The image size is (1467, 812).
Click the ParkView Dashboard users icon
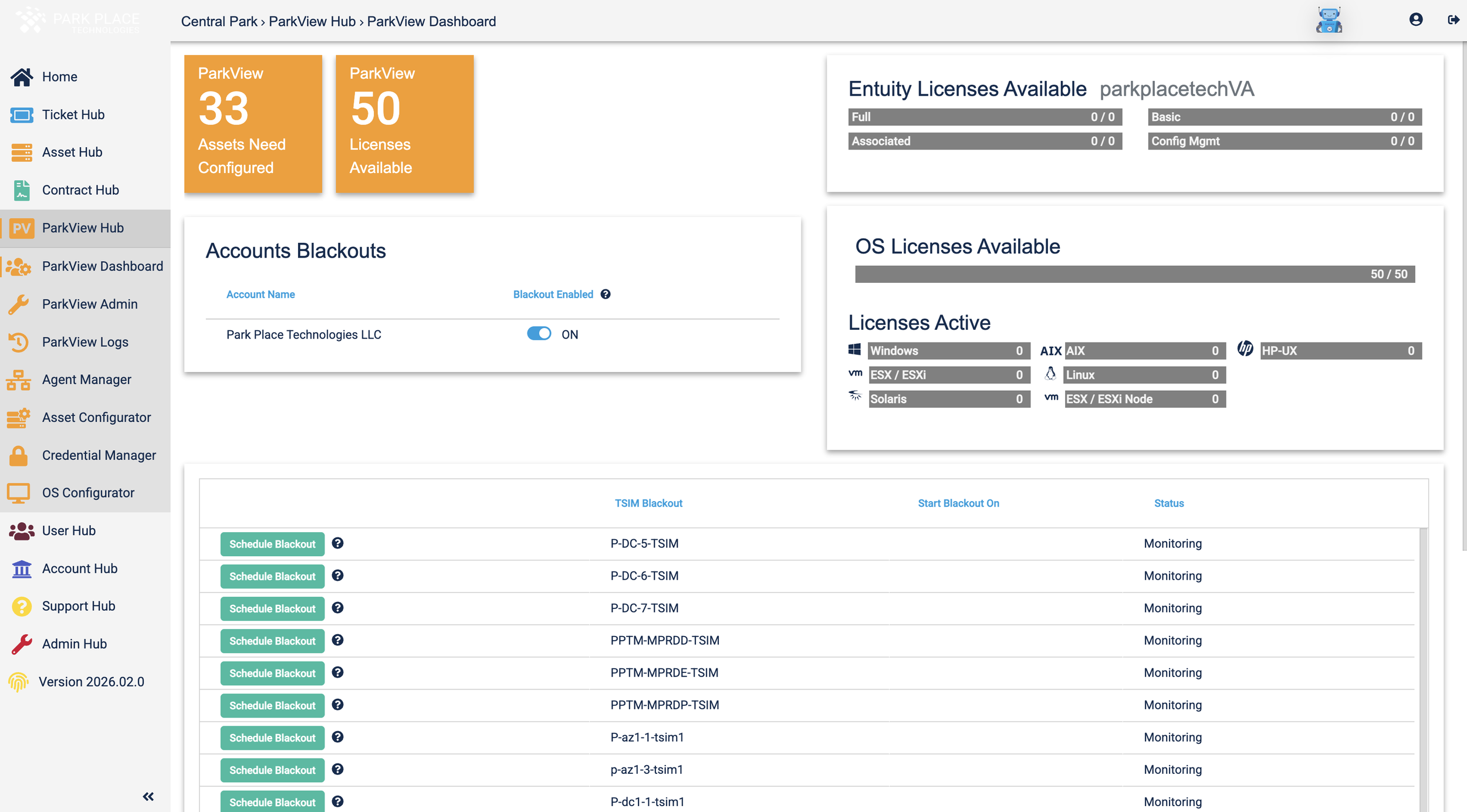click(x=19, y=266)
